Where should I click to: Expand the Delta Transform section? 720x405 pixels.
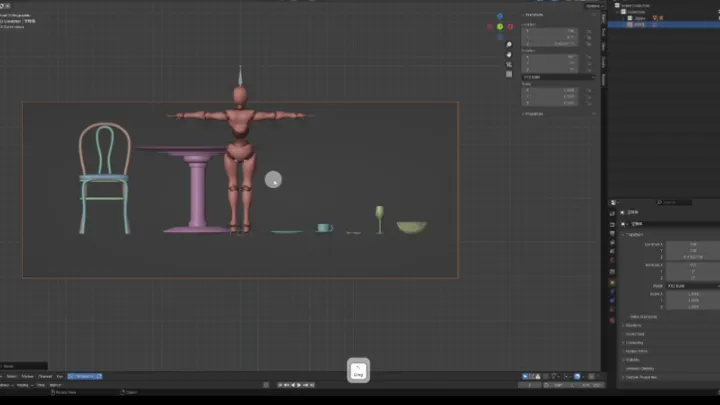(643, 317)
